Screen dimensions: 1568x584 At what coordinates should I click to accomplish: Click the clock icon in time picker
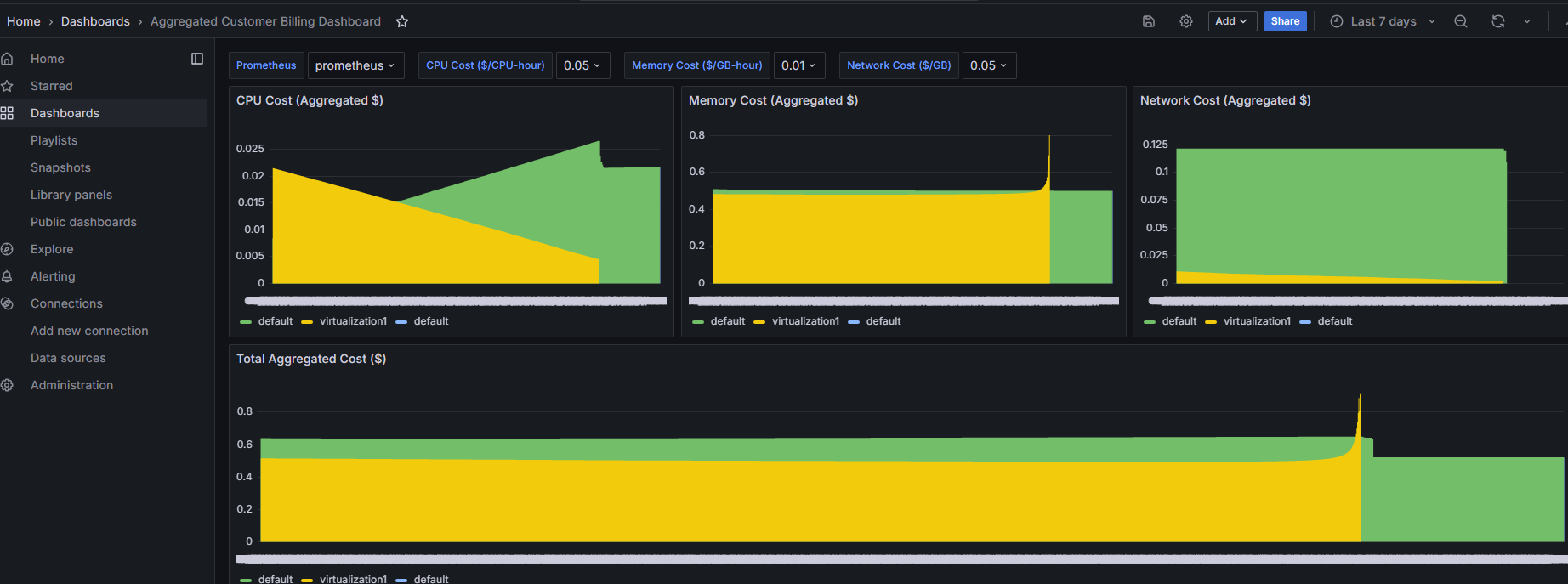point(1336,21)
